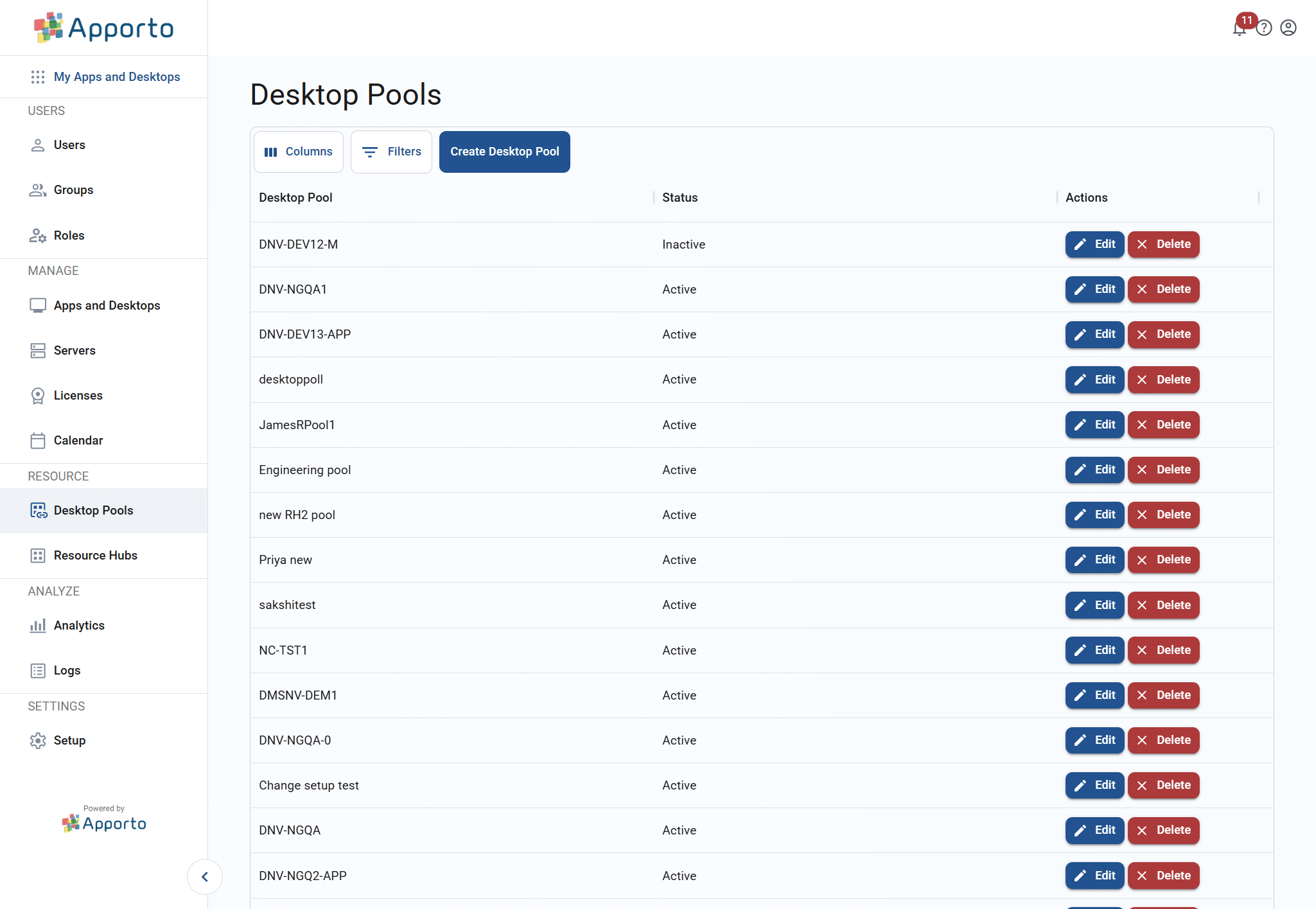Open the Columns selector
Image resolution: width=1316 pixels, height=909 pixels.
pyautogui.click(x=298, y=152)
